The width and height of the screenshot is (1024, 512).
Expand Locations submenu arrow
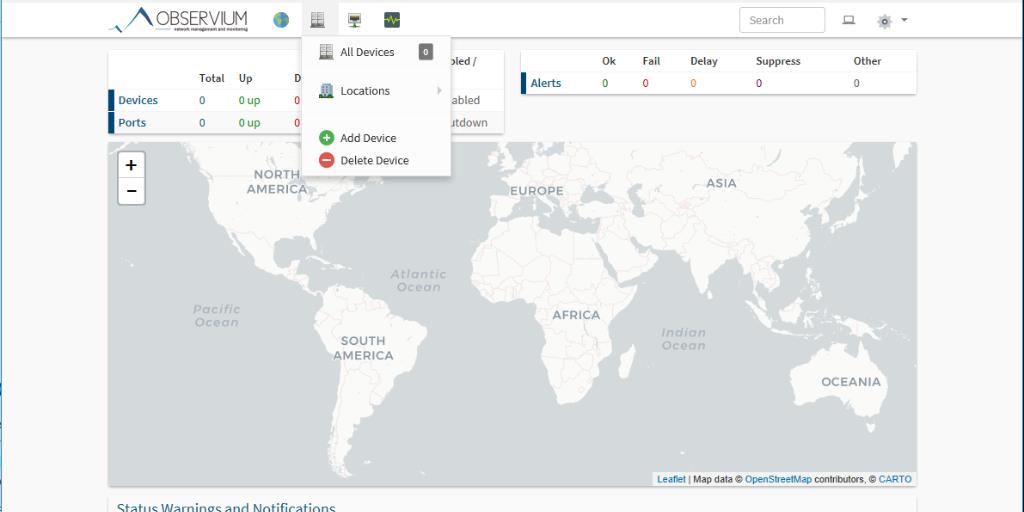[x=440, y=91]
